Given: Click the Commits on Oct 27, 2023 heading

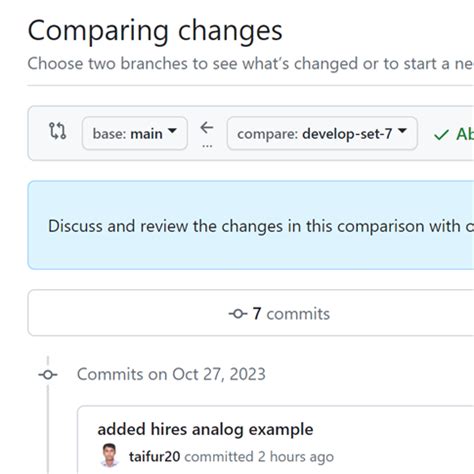Looking at the screenshot, I should pos(171,374).
